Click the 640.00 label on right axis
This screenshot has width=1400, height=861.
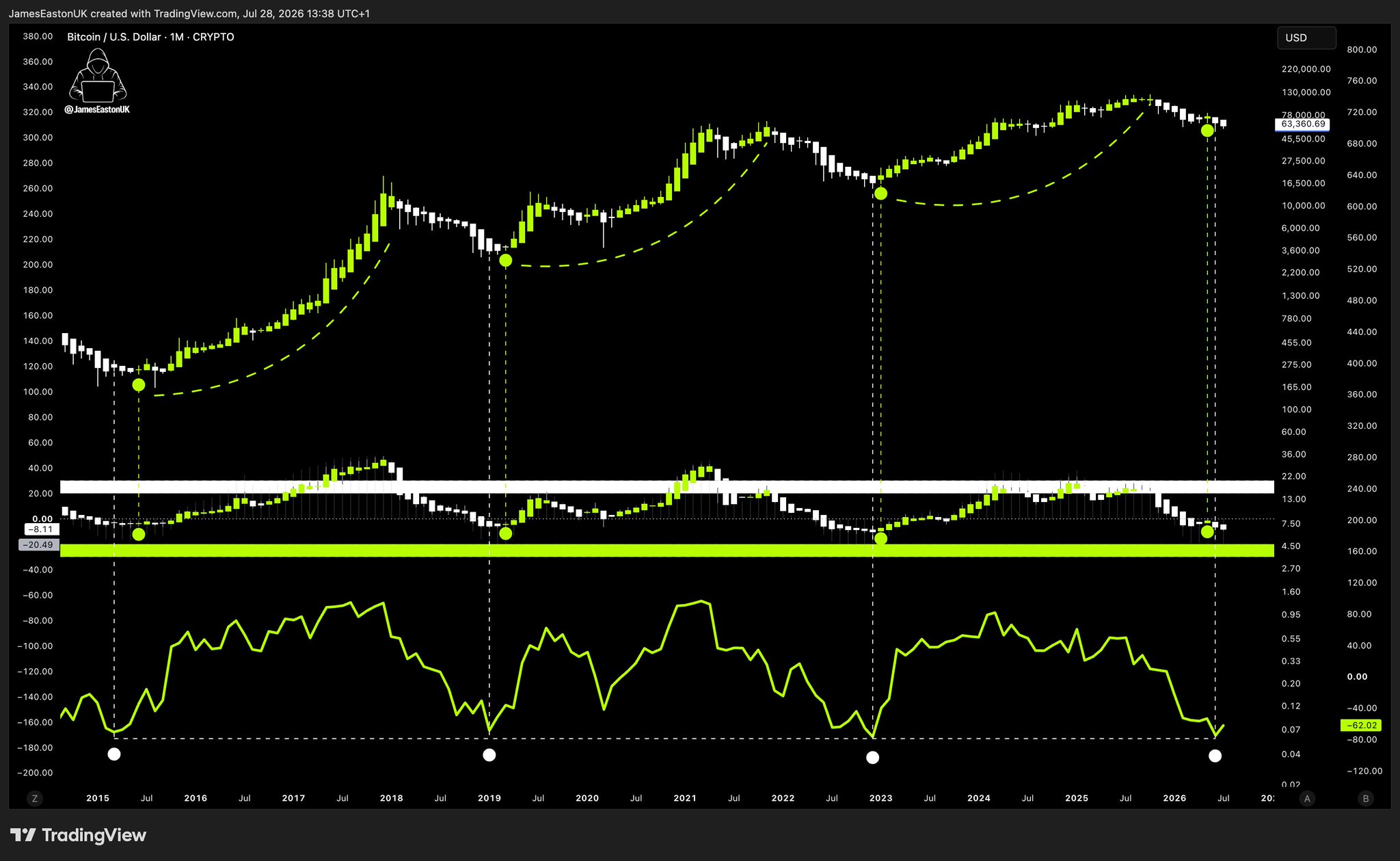1362,175
